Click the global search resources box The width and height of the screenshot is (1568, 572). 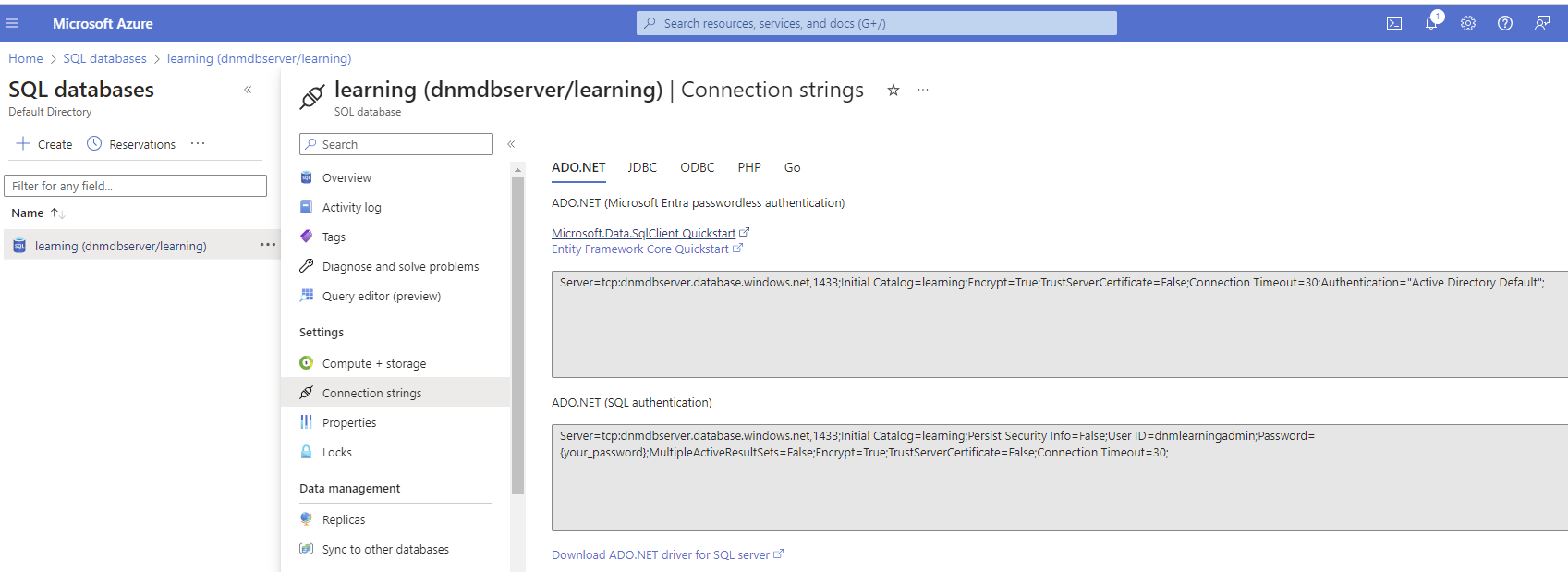pyautogui.click(x=876, y=23)
